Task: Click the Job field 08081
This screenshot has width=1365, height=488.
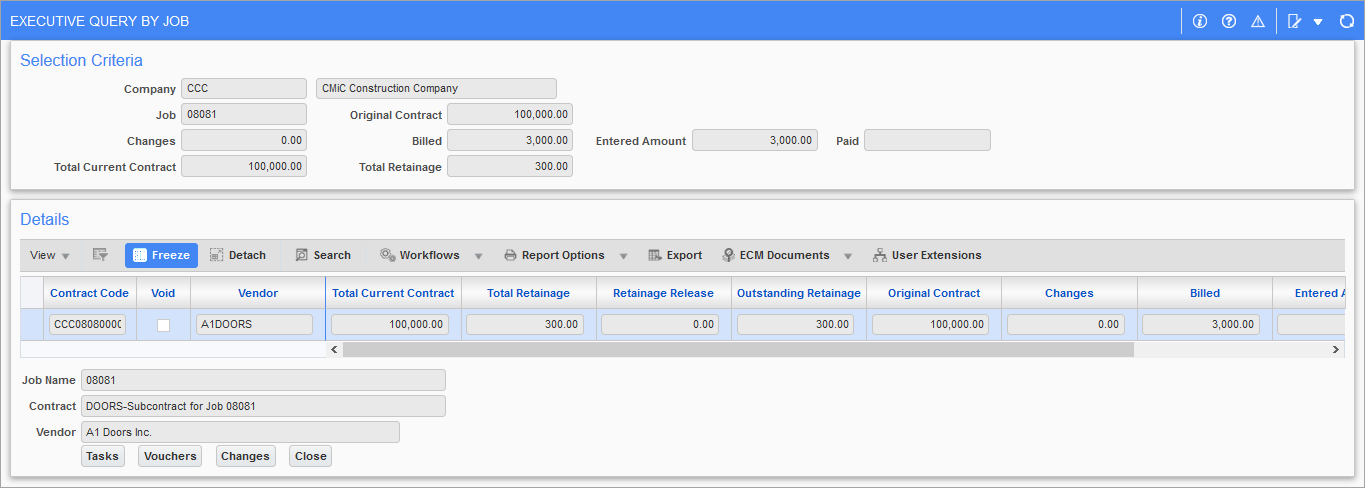Action: 244,115
